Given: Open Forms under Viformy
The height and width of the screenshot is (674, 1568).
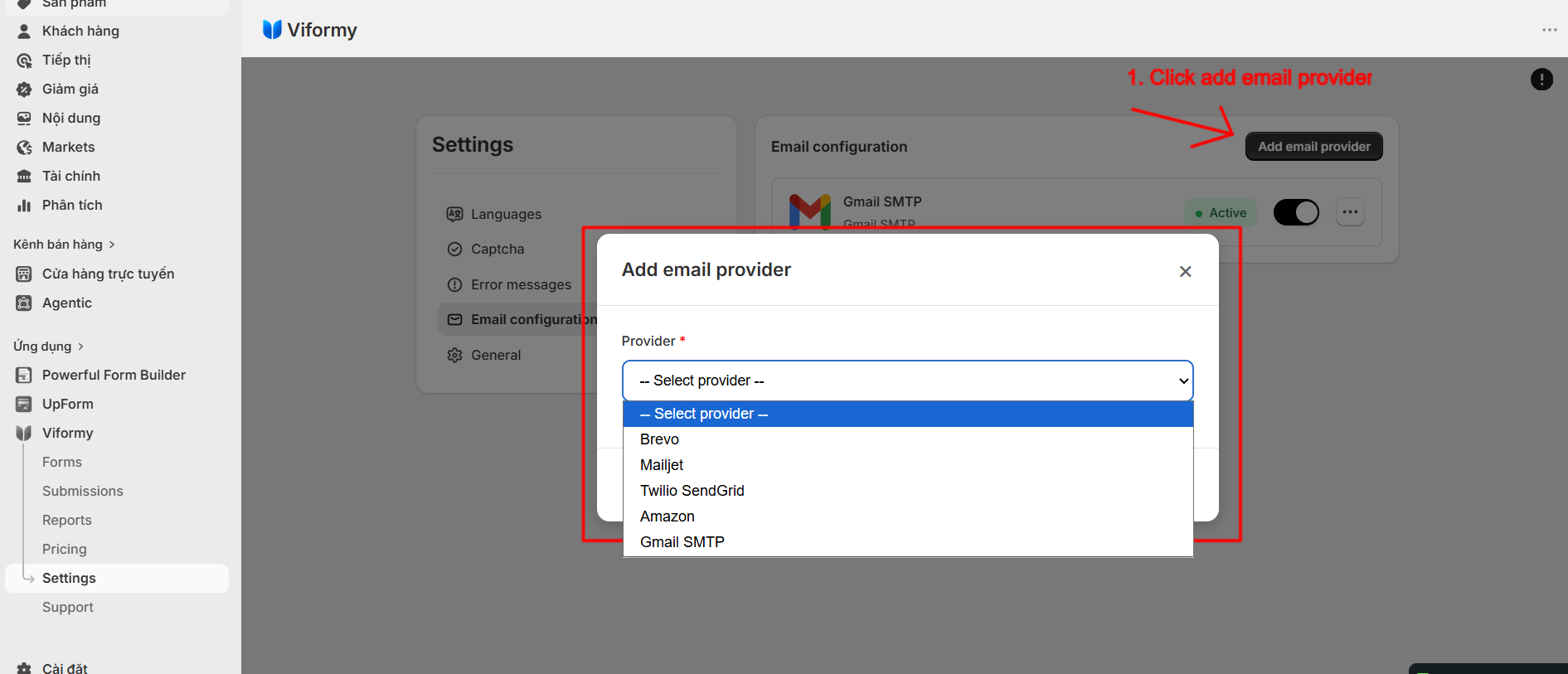Looking at the screenshot, I should [x=62, y=462].
